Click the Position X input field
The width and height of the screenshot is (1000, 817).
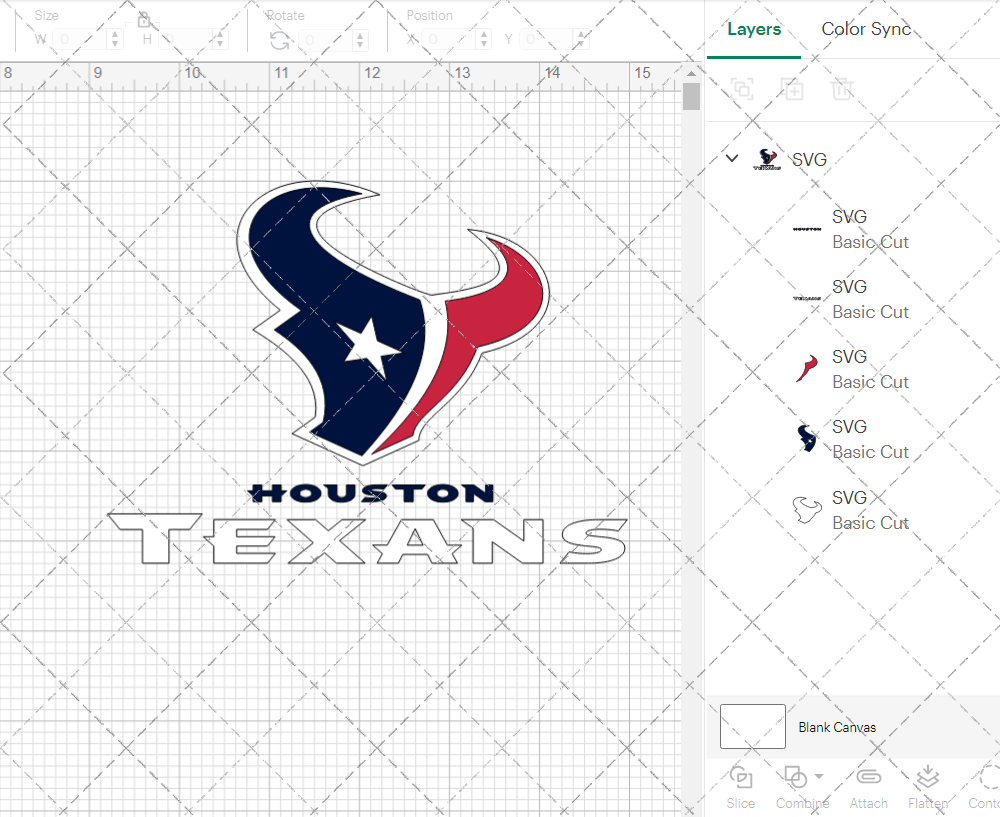tap(449, 40)
